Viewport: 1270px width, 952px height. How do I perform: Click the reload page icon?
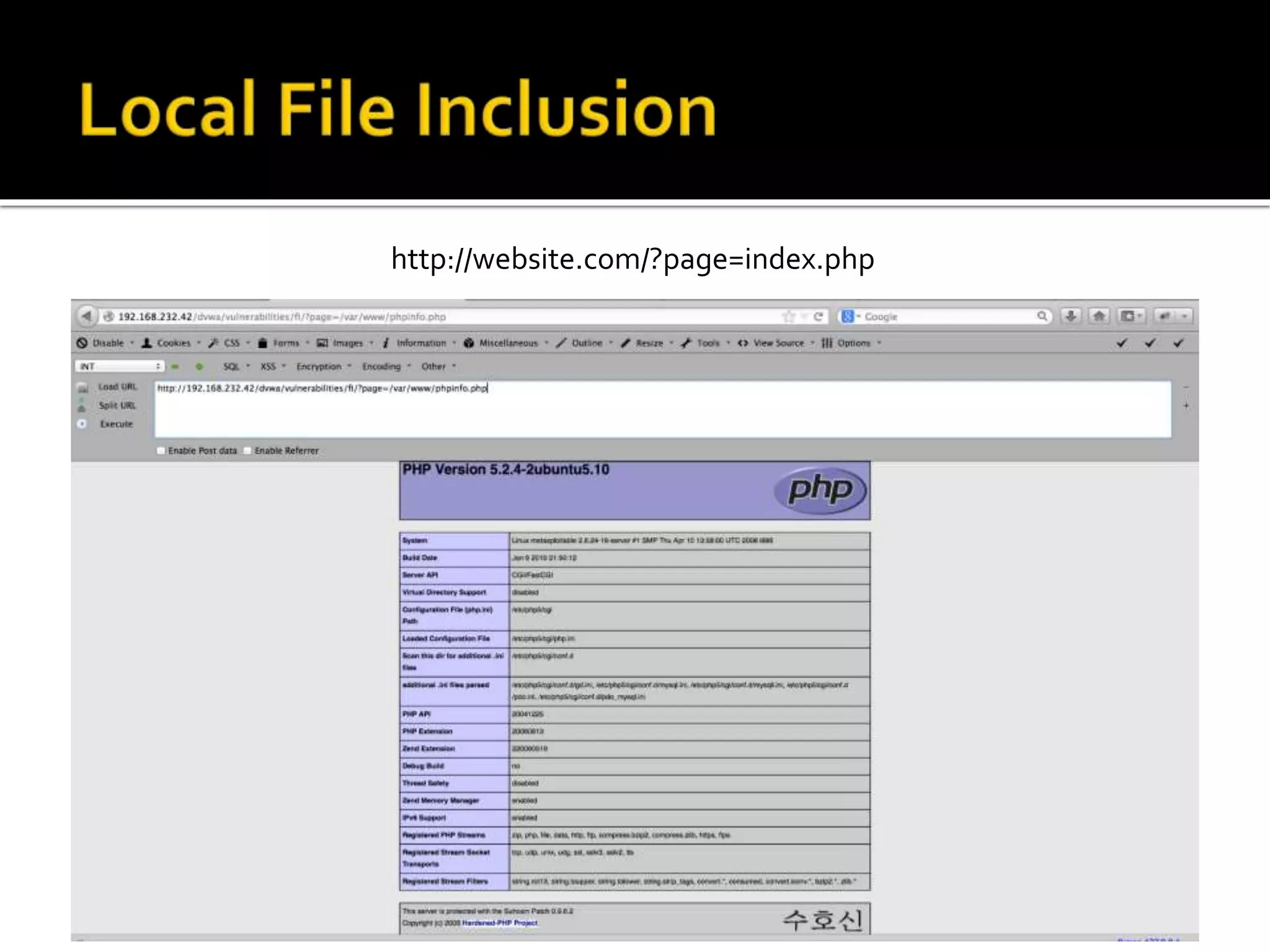[818, 317]
